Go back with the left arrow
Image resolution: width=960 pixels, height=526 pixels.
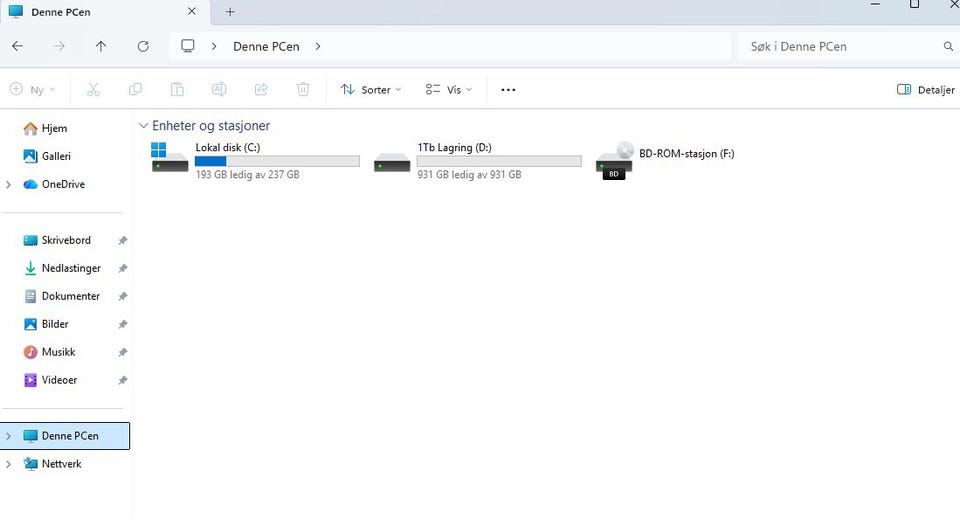[18, 46]
